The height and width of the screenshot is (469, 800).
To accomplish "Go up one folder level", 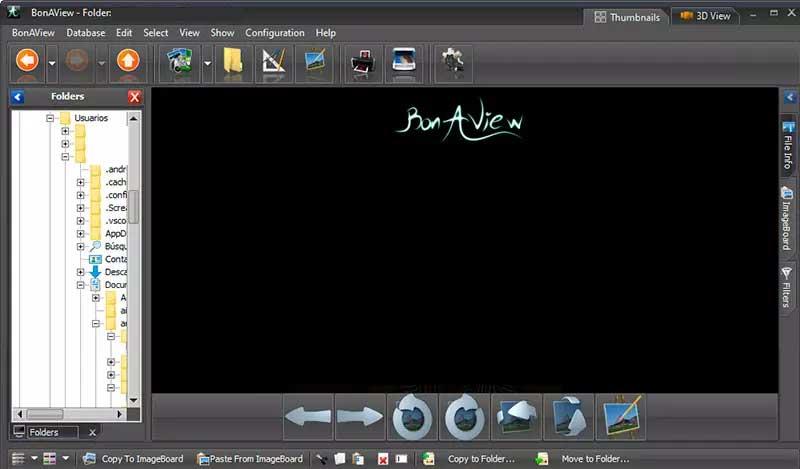I will click(x=128, y=64).
